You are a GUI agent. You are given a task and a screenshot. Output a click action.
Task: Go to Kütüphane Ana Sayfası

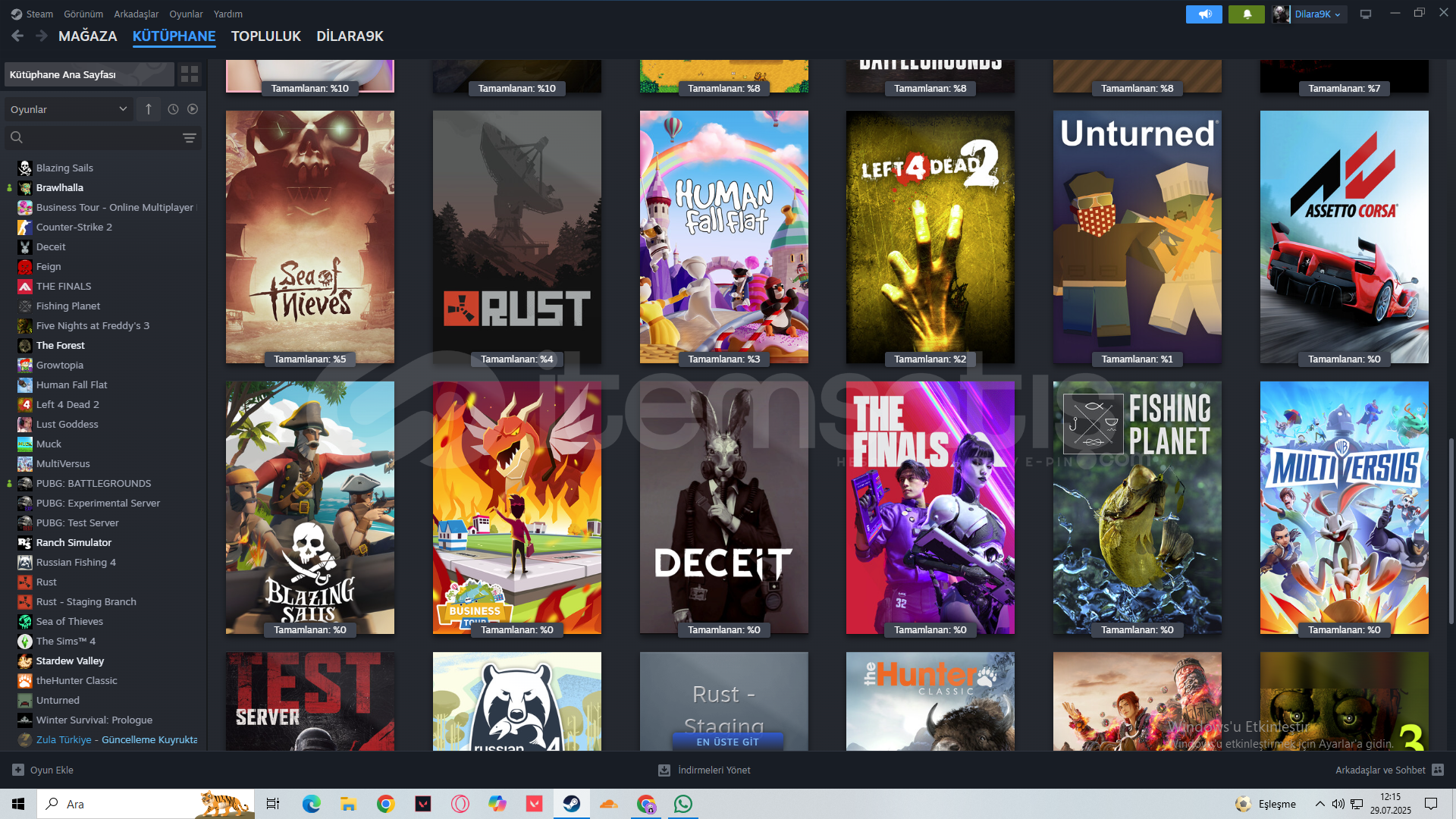point(89,74)
